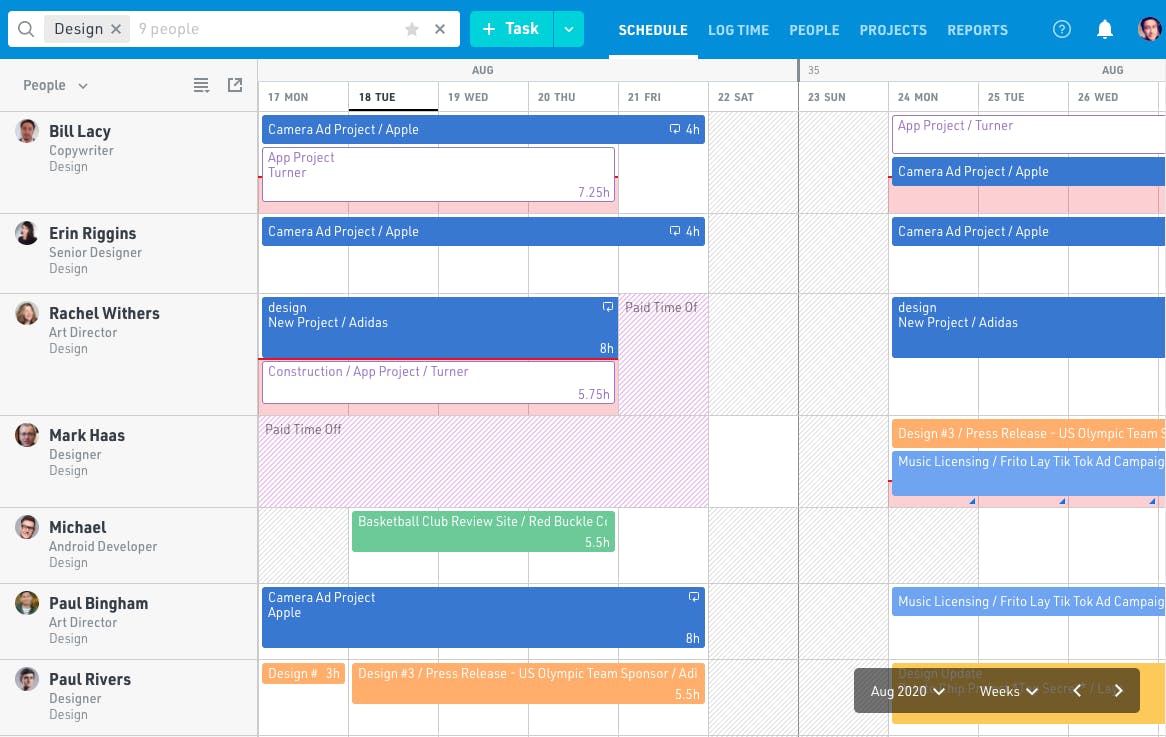Open the note icon on Bill Lacy's 4h Camera Ad task
The height and width of the screenshot is (737, 1166).
point(674,129)
